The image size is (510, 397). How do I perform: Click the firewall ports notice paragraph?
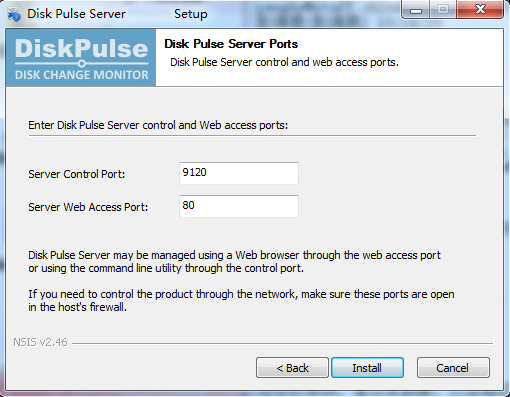click(x=241, y=301)
